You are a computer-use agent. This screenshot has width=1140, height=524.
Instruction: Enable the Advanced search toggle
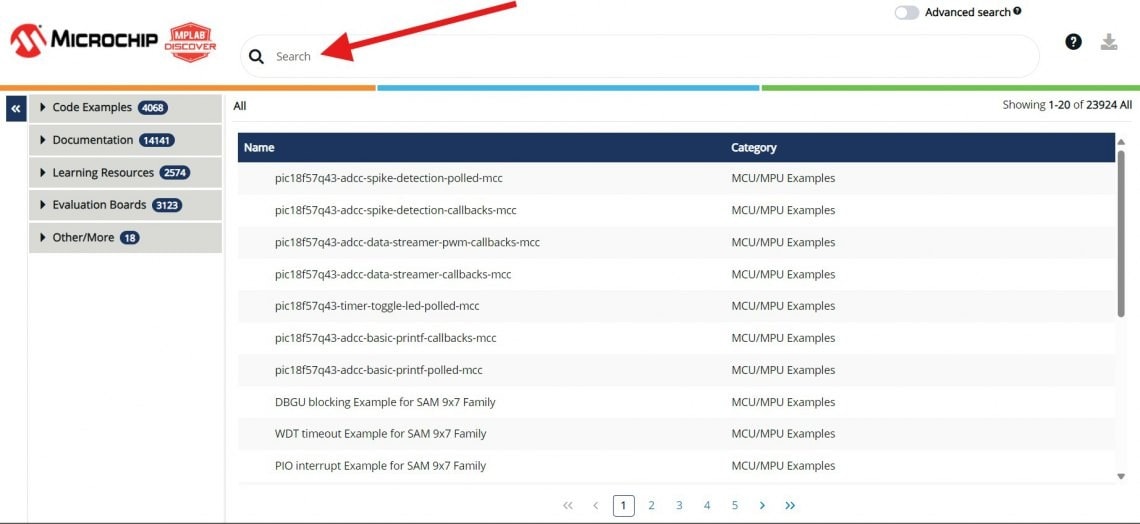pos(906,13)
